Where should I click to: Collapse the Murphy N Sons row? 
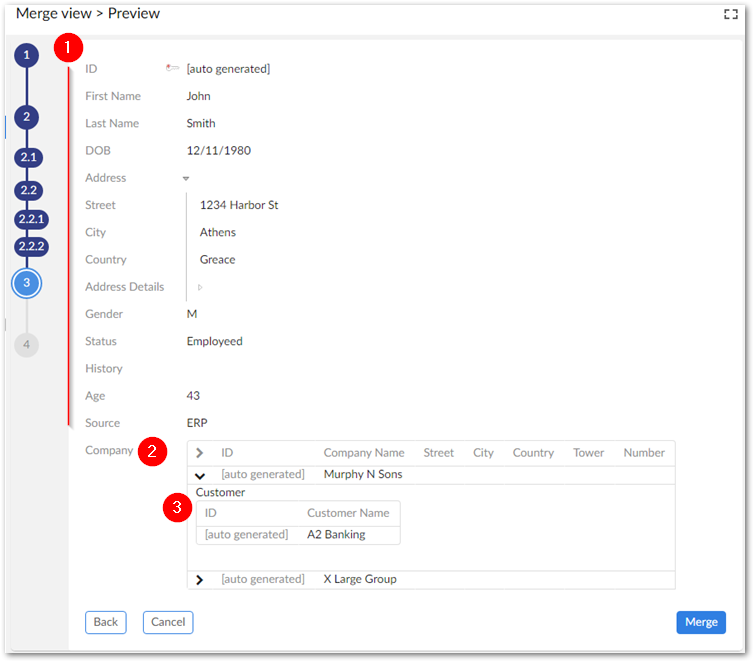point(200,476)
